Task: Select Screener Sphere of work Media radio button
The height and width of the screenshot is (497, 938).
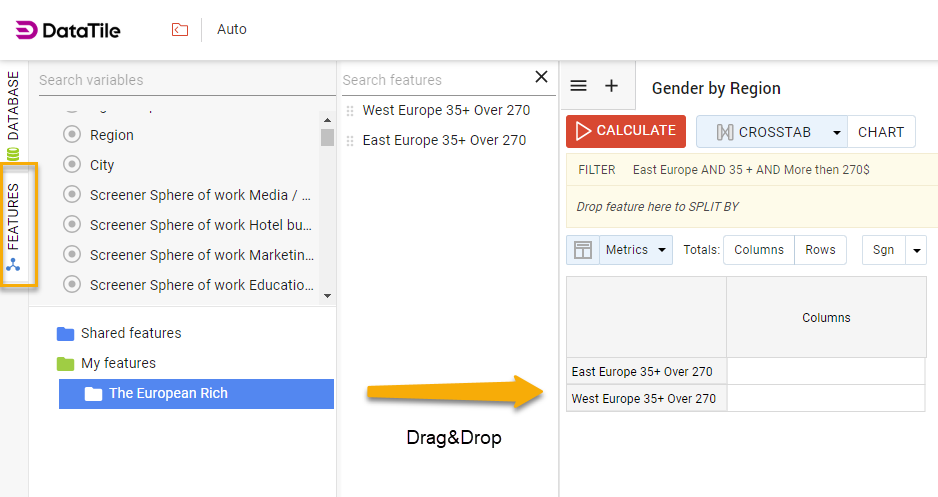Action: pyautogui.click(x=72, y=195)
